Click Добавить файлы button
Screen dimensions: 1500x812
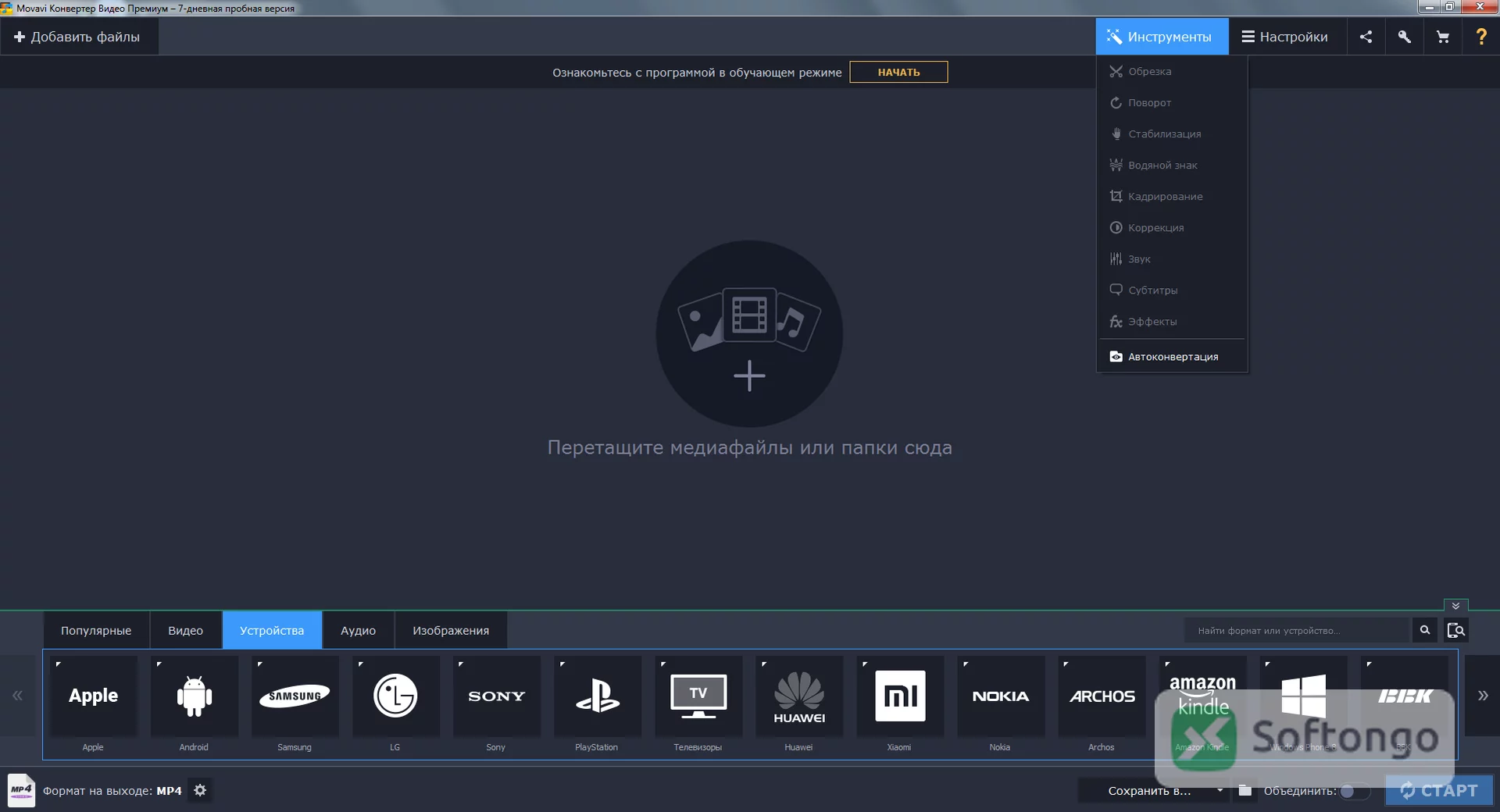[78, 37]
